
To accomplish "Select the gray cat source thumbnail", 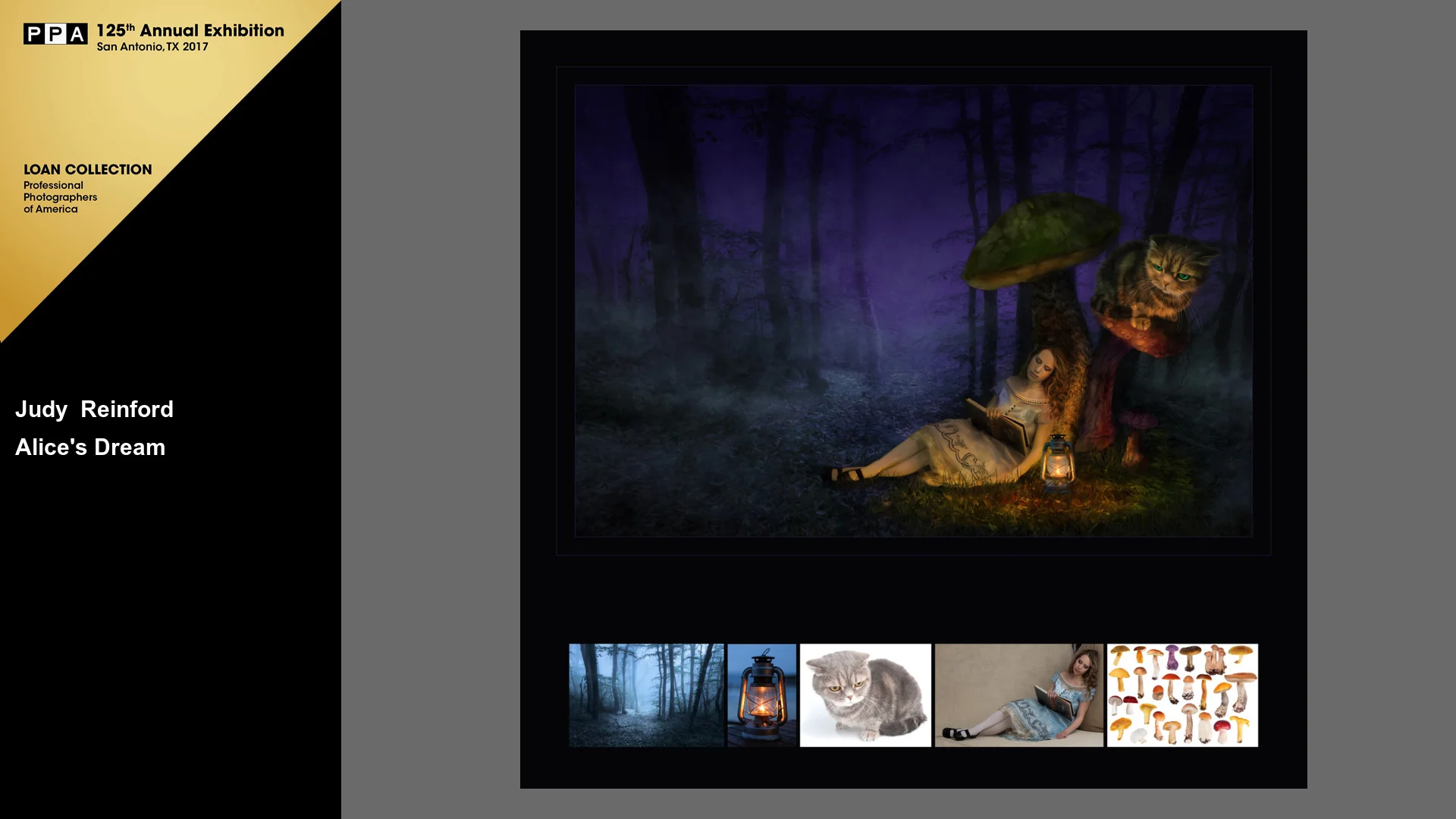I will click(x=865, y=695).
